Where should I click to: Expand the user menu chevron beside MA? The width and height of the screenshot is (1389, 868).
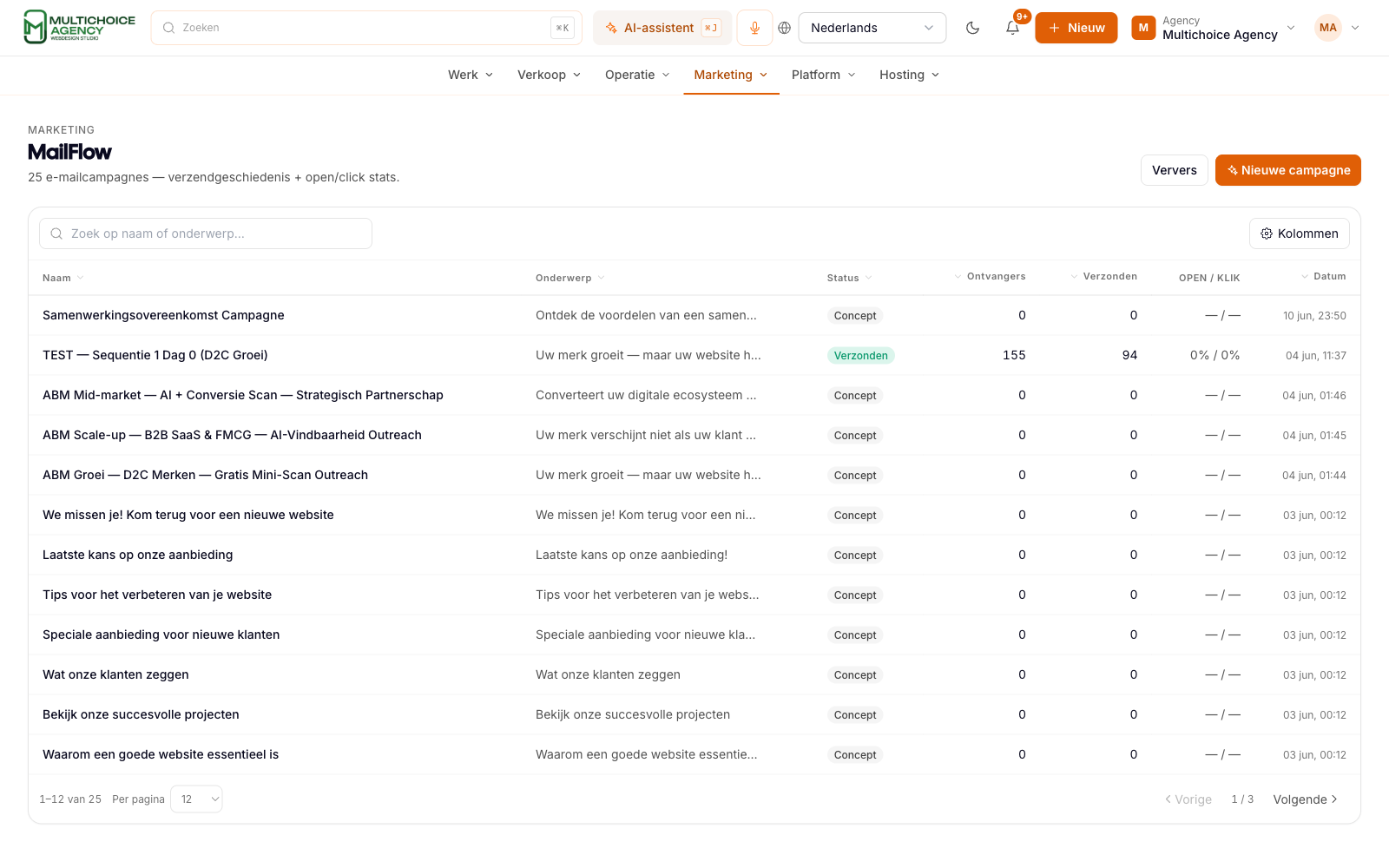[x=1354, y=28]
